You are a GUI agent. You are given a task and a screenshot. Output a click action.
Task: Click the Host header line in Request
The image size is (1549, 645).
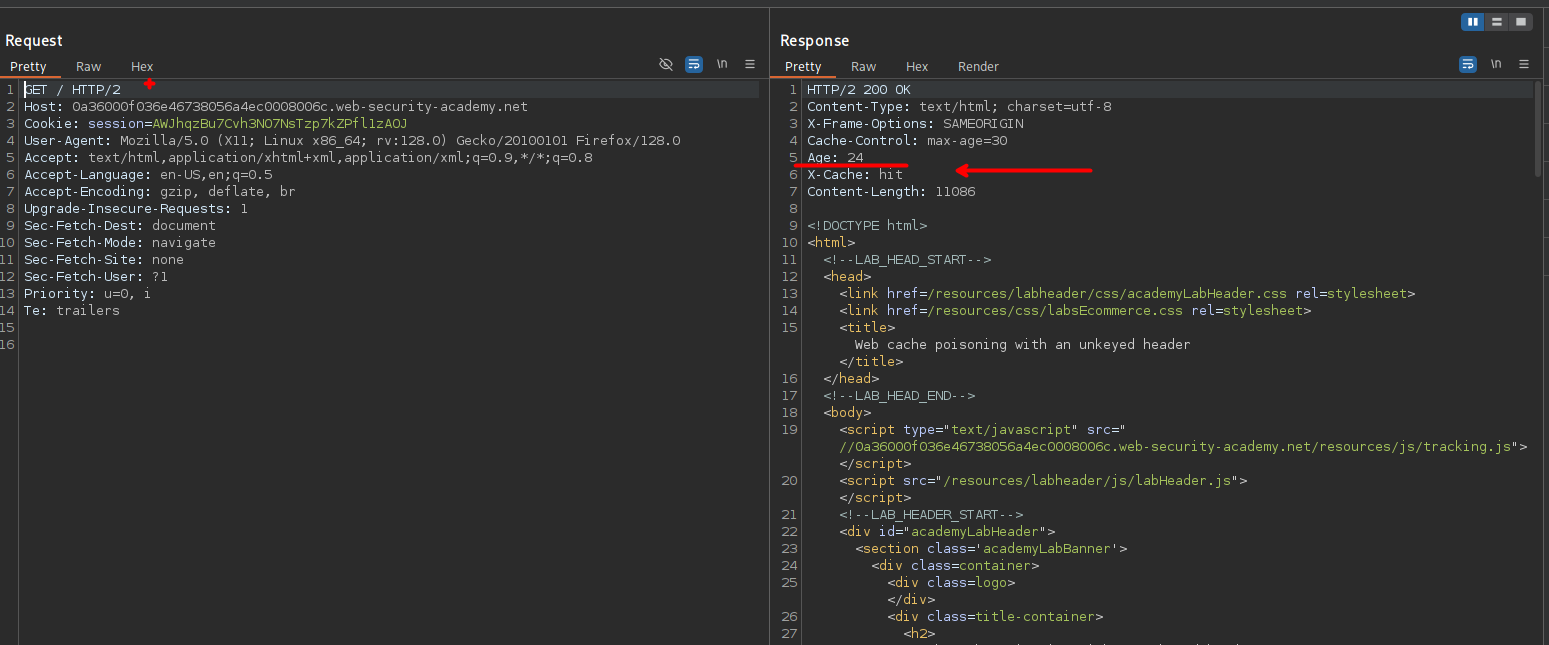(x=276, y=107)
